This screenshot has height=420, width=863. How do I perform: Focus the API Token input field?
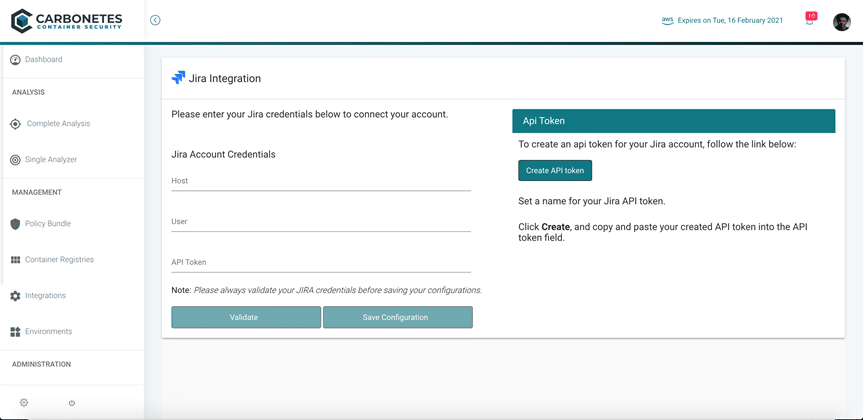coord(321,263)
